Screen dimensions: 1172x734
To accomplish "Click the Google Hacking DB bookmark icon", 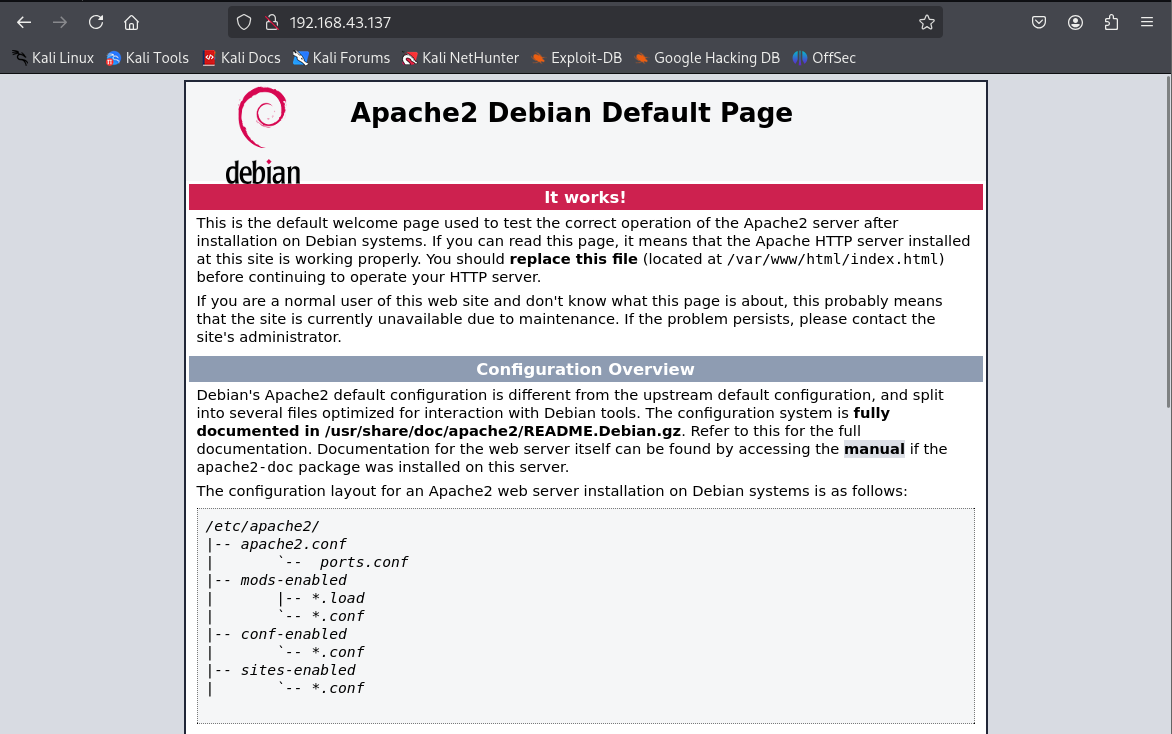I will (x=641, y=58).
